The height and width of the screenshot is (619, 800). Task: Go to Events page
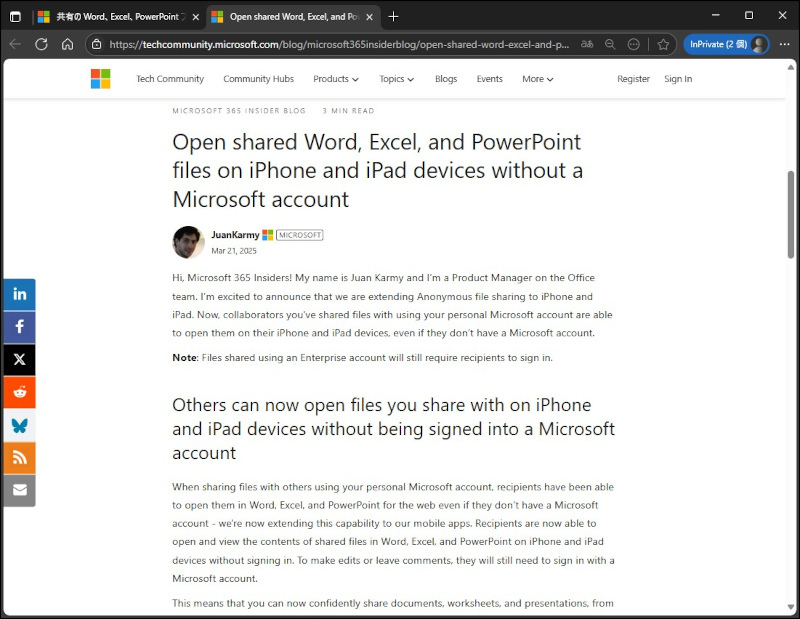pyautogui.click(x=489, y=79)
